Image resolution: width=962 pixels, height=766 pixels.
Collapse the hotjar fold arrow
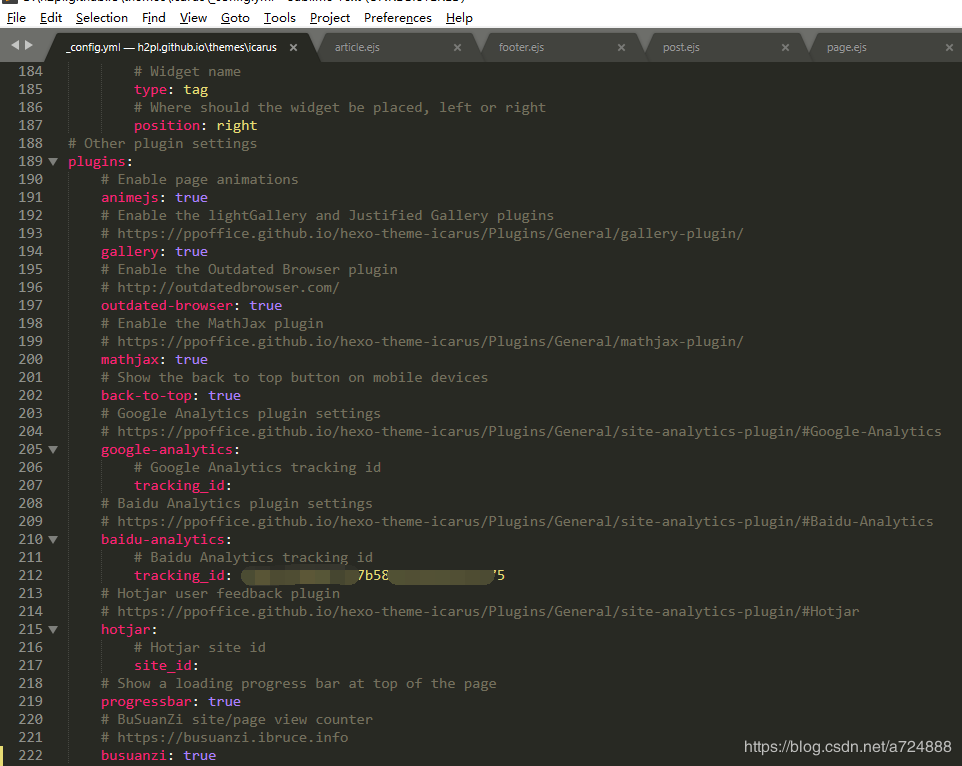53,629
